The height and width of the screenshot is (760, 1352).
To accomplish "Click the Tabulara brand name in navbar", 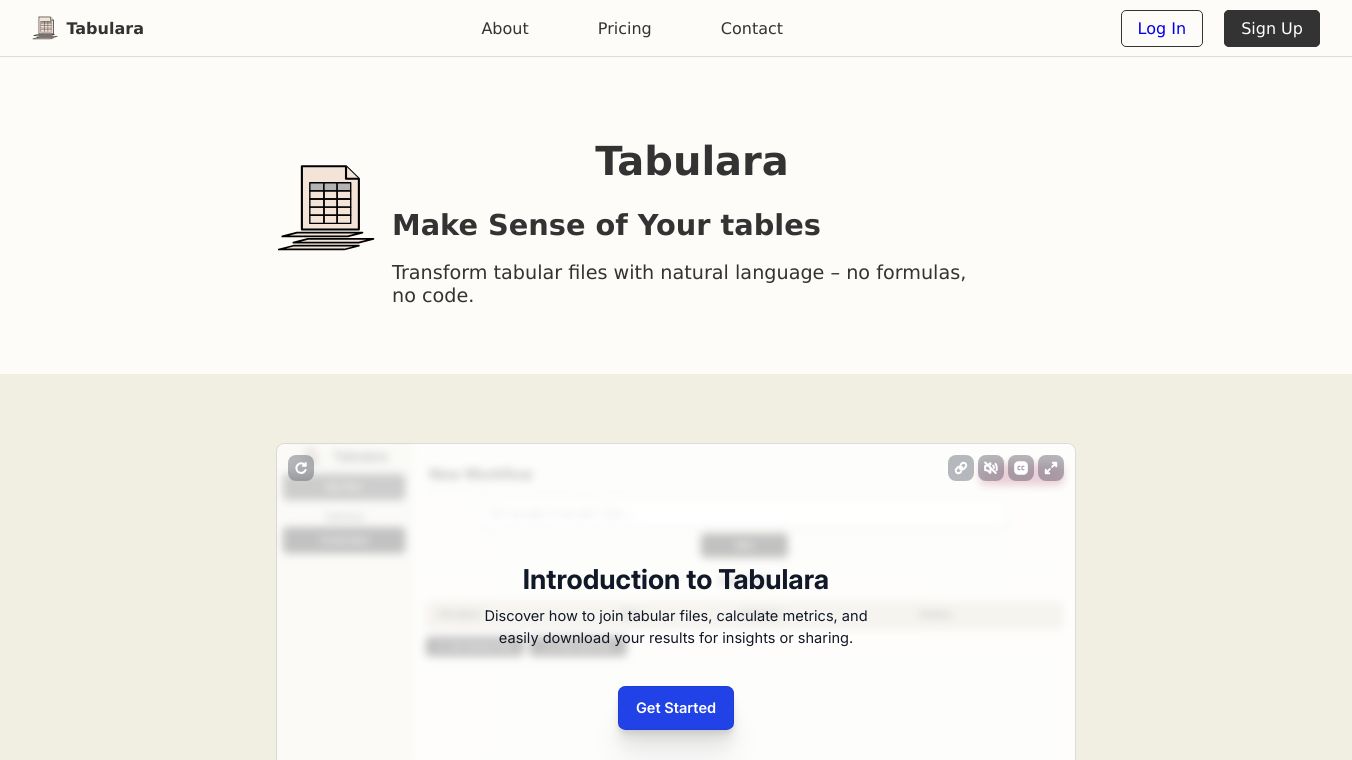I will point(105,28).
